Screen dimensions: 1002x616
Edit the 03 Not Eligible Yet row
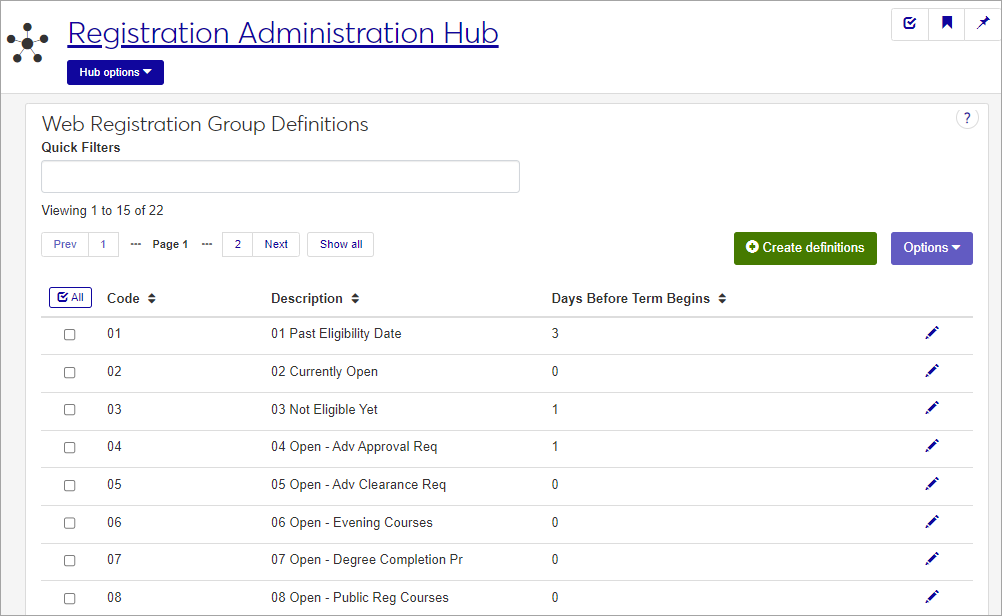[932, 408]
